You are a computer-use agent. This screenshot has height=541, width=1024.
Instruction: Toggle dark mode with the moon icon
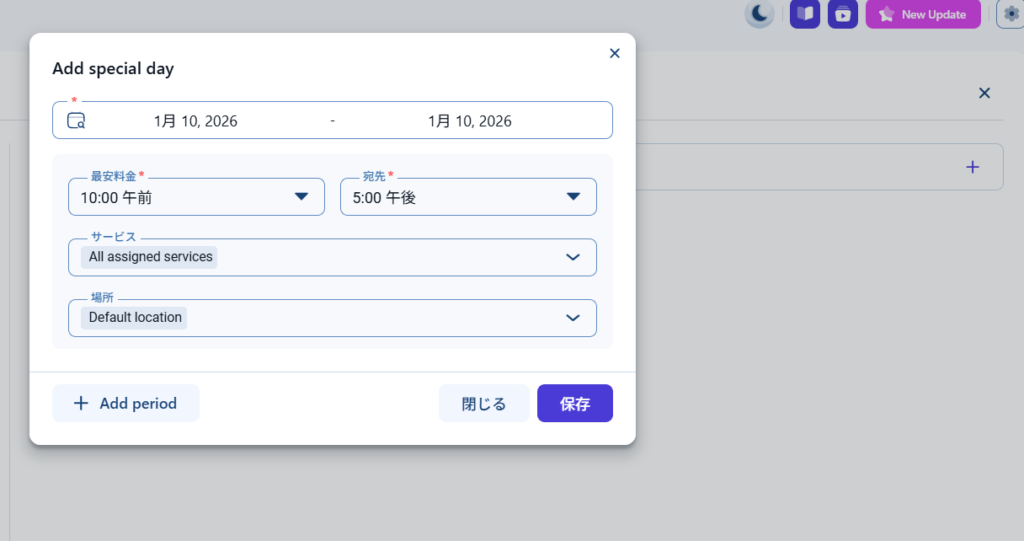[x=760, y=14]
